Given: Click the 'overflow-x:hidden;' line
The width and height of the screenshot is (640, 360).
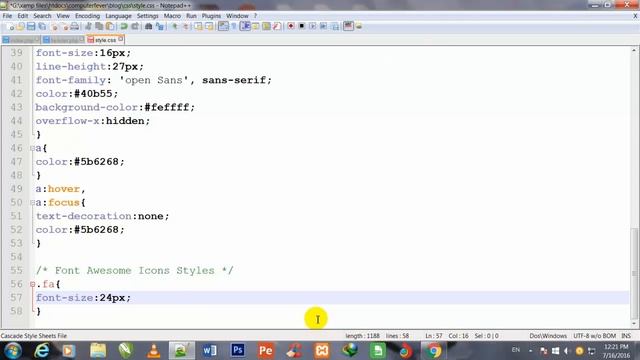Looking at the screenshot, I should coord(93,121).
